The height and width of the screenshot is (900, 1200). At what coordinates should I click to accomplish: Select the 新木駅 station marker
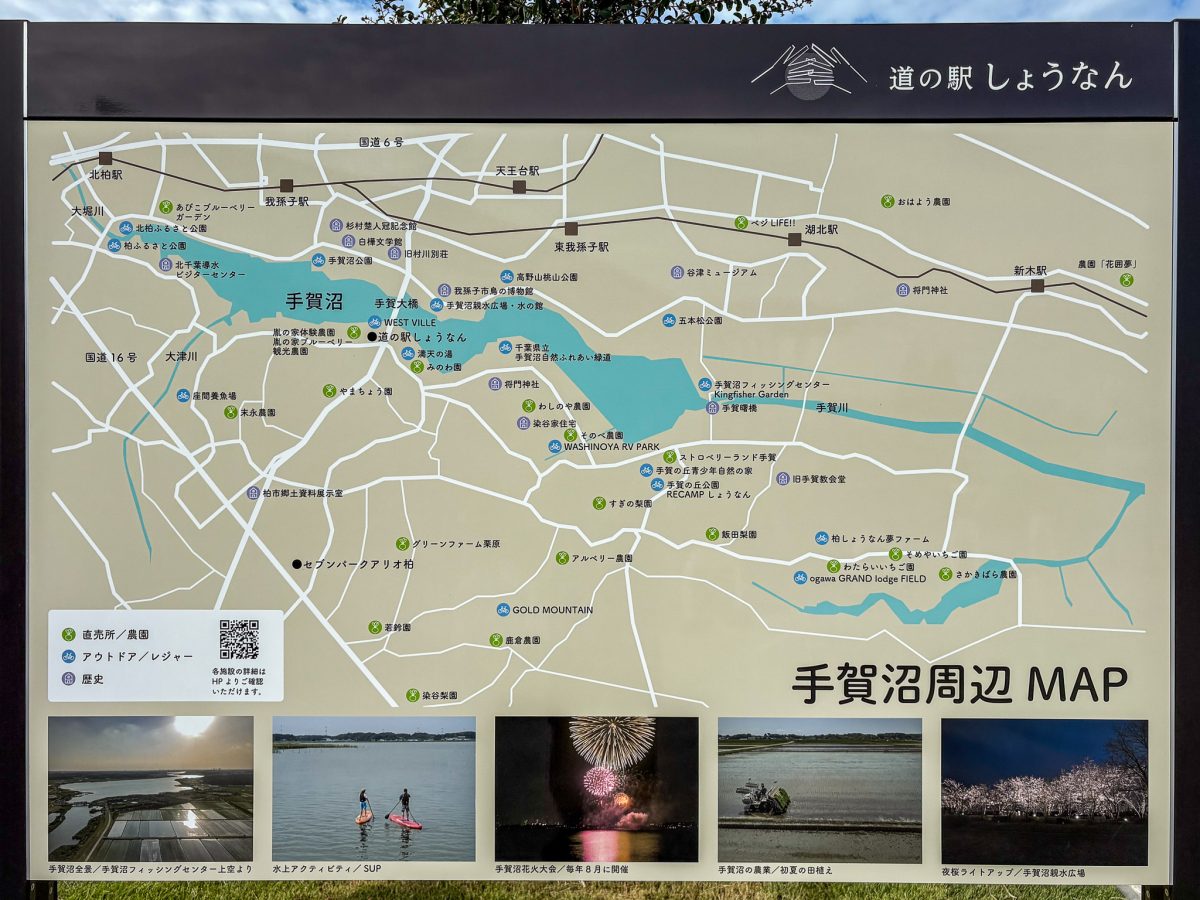[1037, 285]
